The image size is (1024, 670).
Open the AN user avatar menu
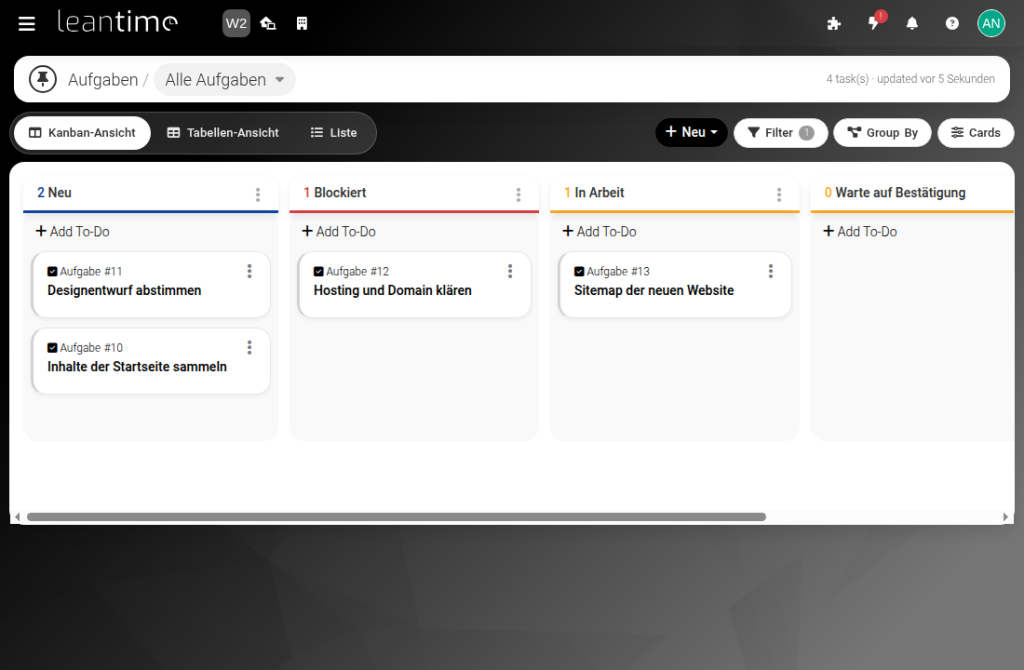[x=991, y=24]
